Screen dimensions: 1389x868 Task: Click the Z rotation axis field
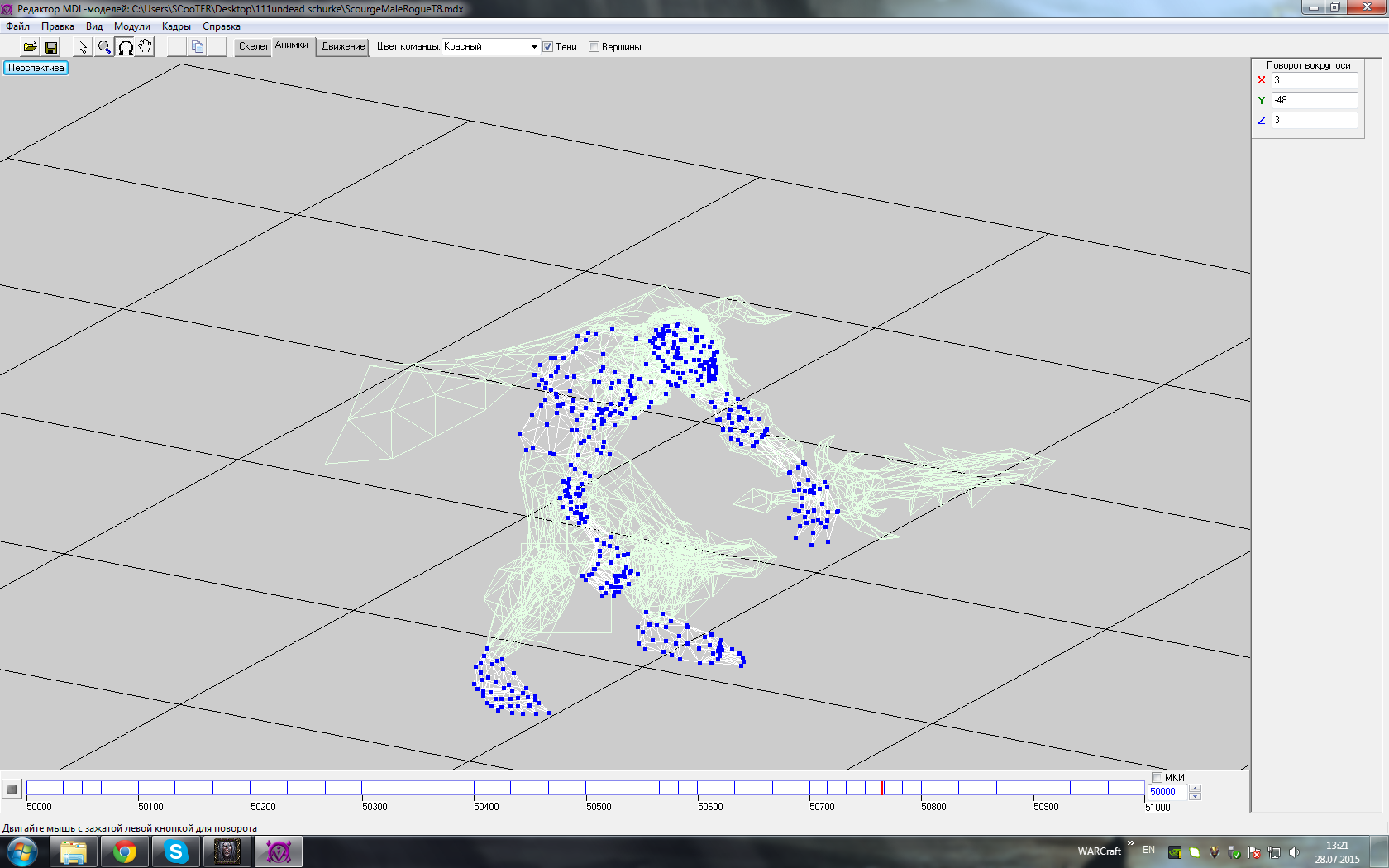(1314, 120)
